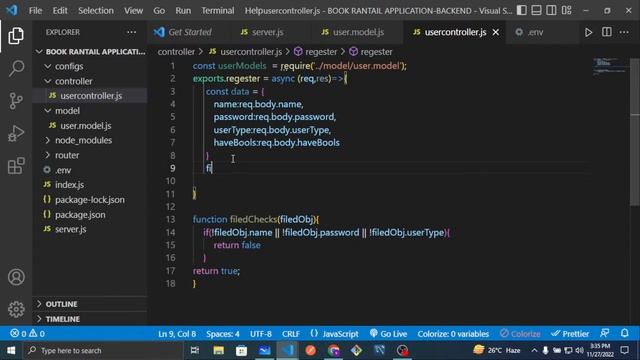This screenshot has height=360, width=640.
Task: Open the Search view in activity bar
Action: [16, 68]
